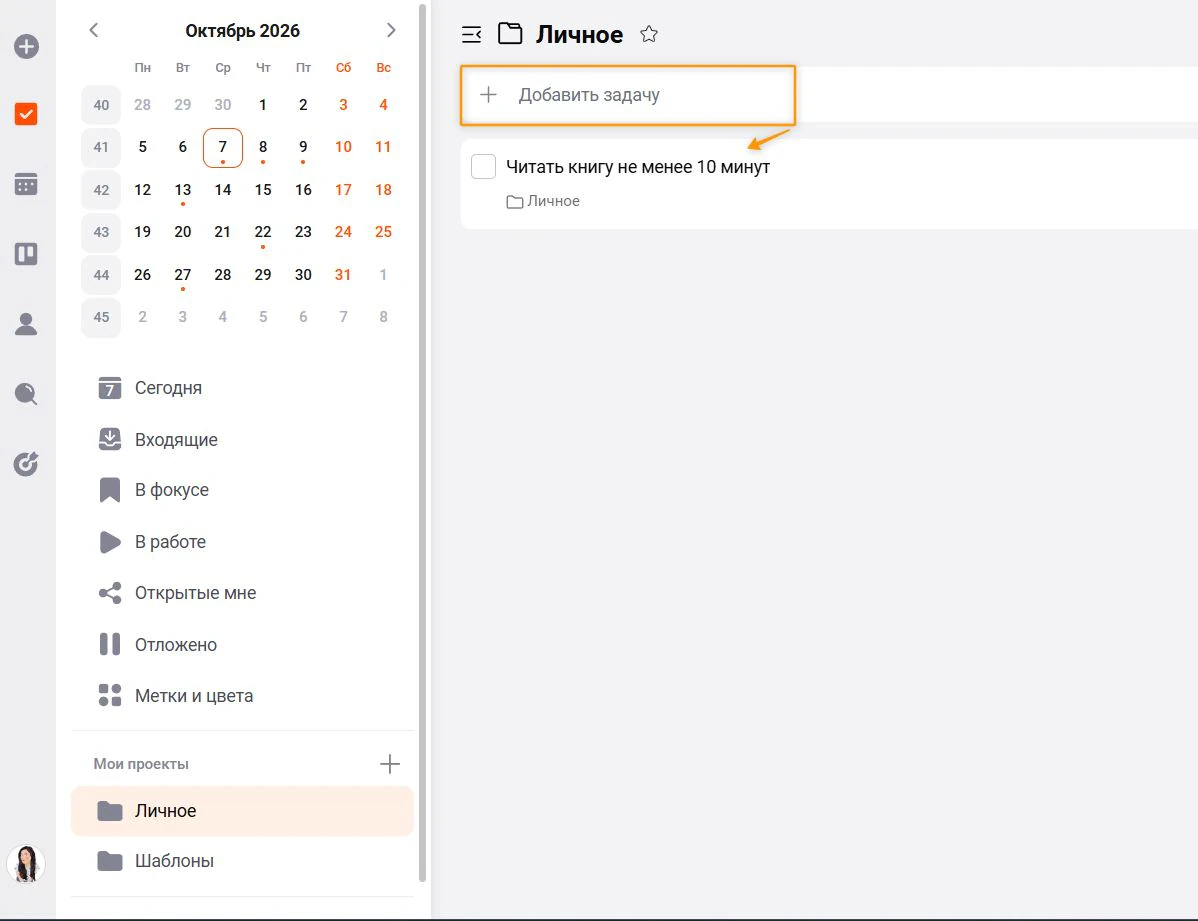The height and width of the screenshot is (921, 1198).
Task: Open the Отложено list
Action: 242,645
